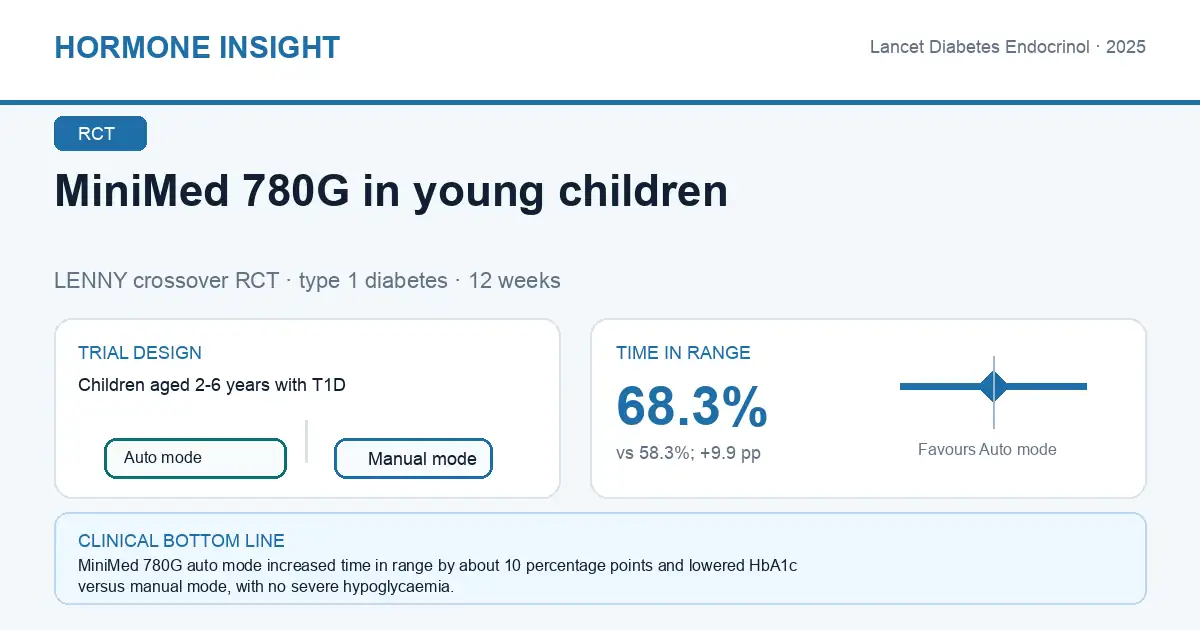Screen dimensions: 1200x630
Task: Click the 68.3% time in range value
Action: point(692,406)
